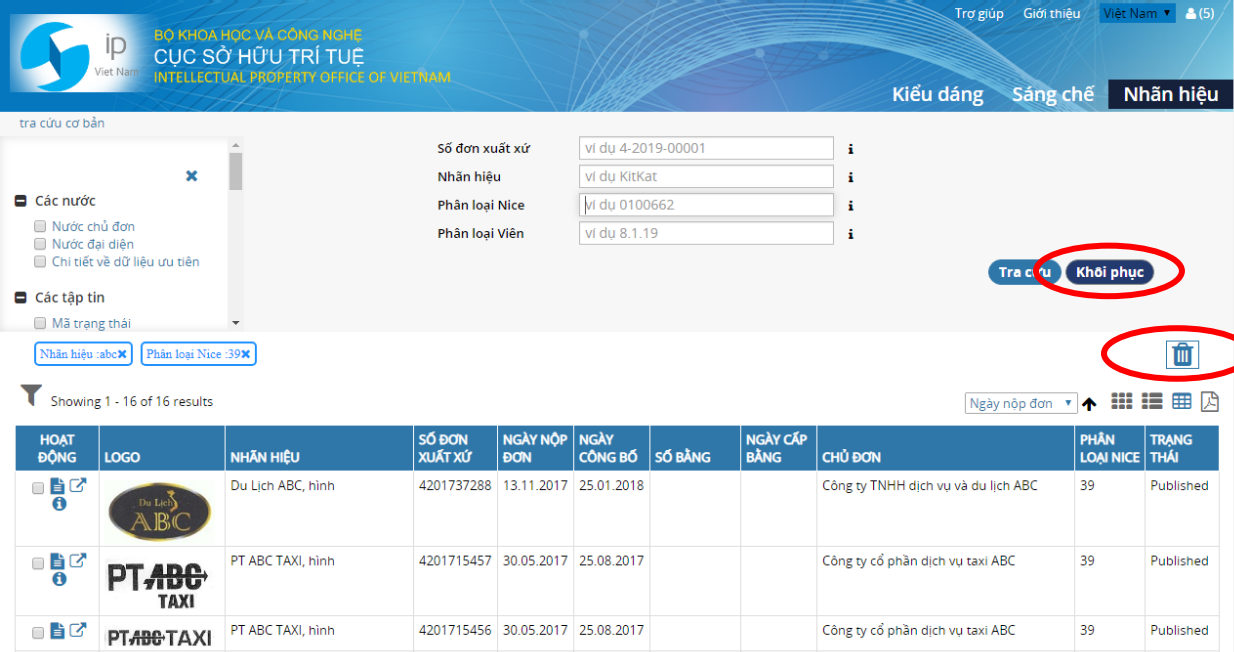
Task: Tick the Mã trạng thái checkbox
Action: (x=41, y=323)
